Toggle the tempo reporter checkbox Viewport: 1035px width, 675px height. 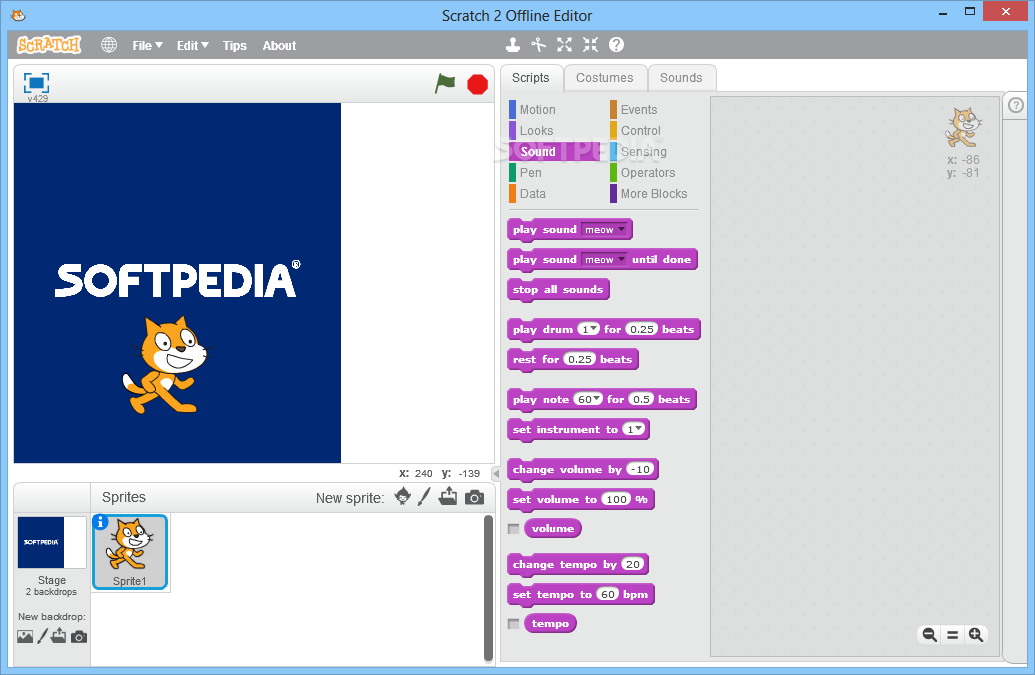tap(514, 624)
